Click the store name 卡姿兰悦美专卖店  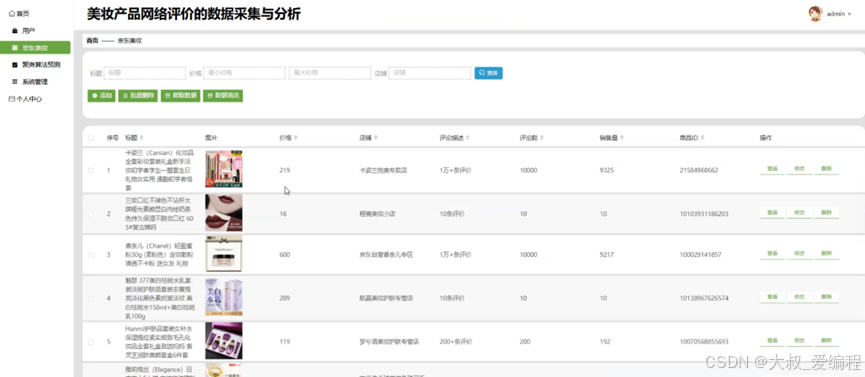pos(383,171)
